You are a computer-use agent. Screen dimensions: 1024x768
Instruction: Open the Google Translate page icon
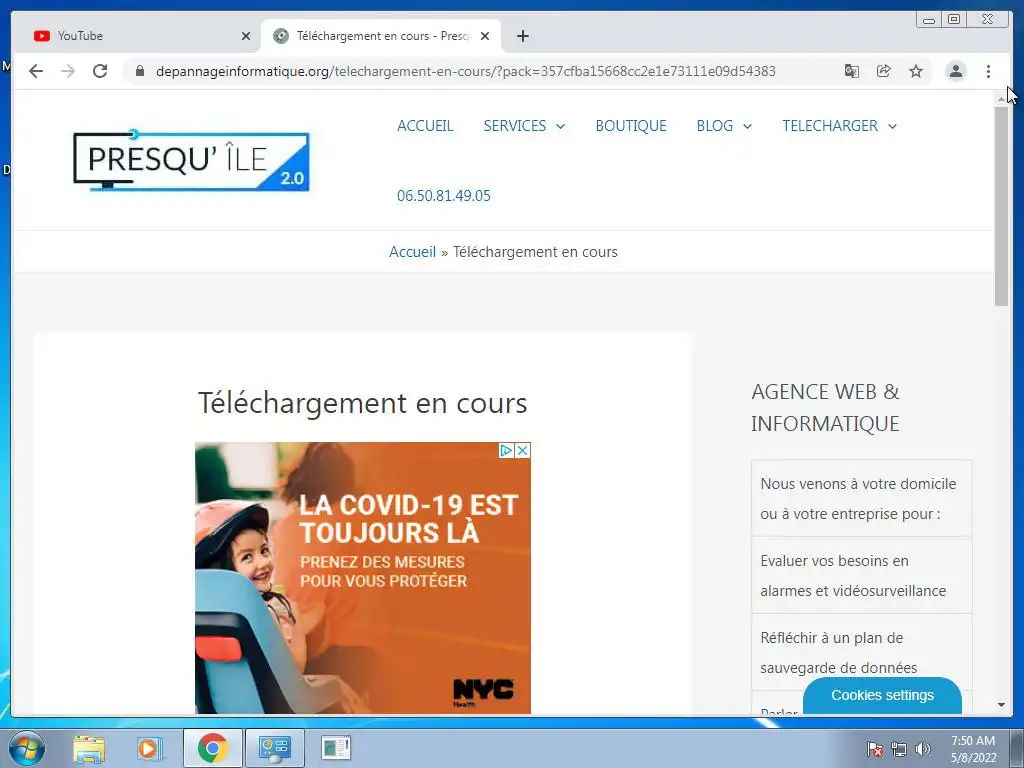click(x=852, y=71)
